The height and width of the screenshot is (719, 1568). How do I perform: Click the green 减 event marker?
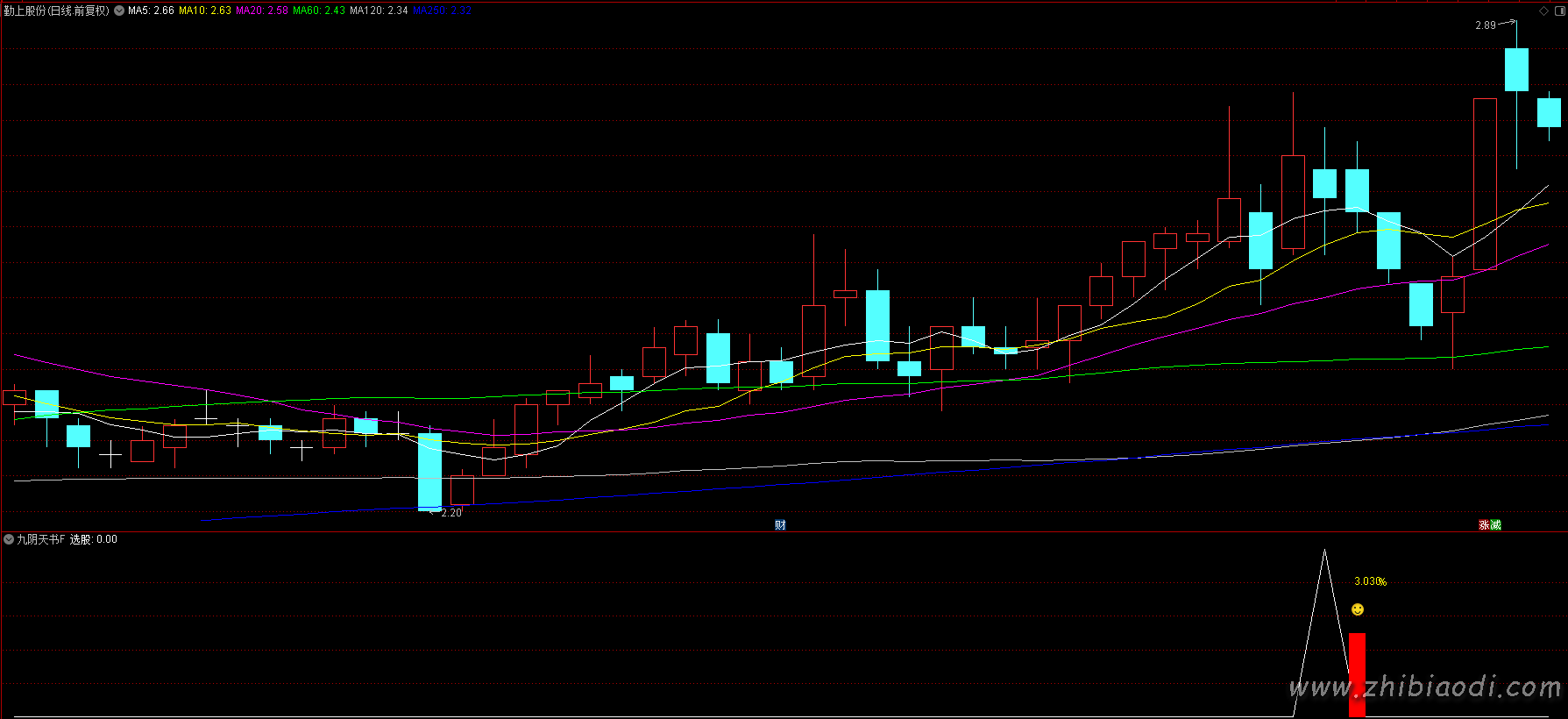coord(1495,525)
